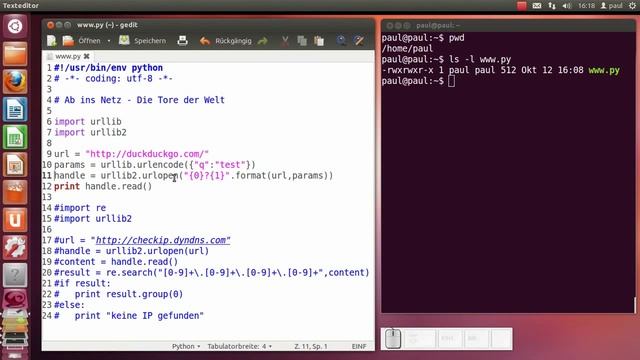Open System Settings from launcher
Image resolution: width=640 pixels, height=360 pixels.
[15, 248]
